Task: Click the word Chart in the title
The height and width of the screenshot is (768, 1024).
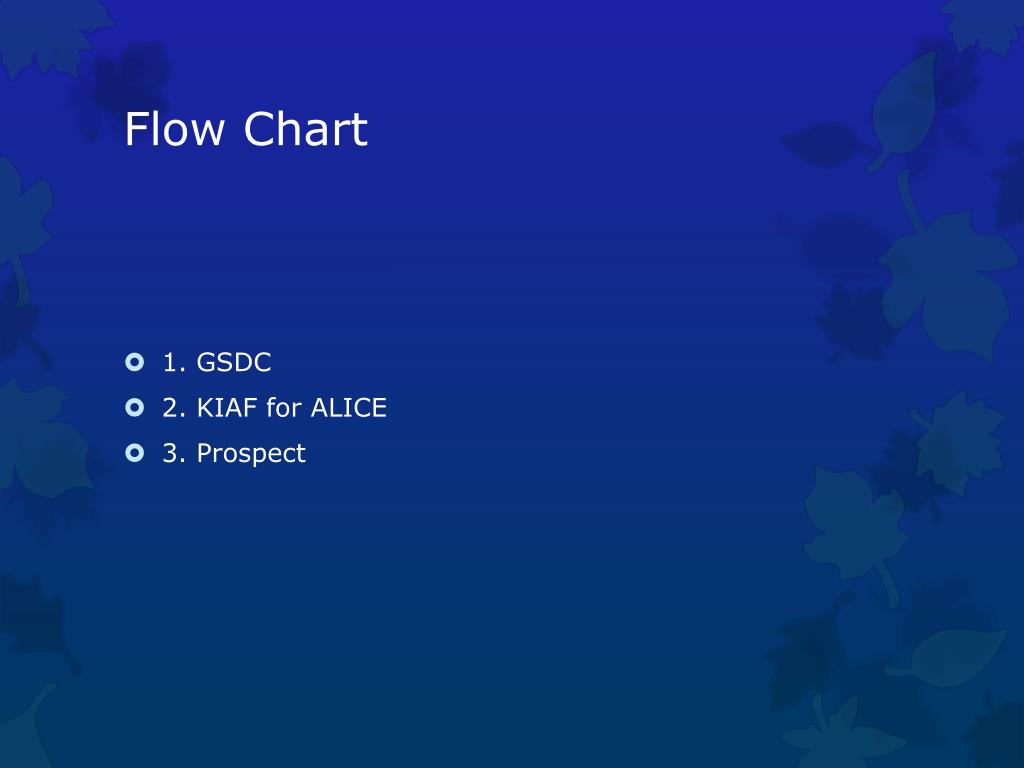Action: pos(306,129)
